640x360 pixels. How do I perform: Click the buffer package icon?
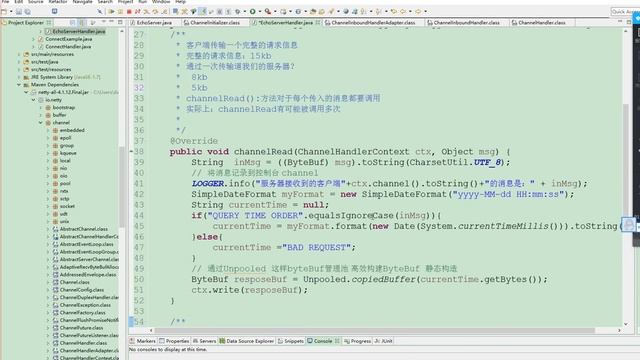(x=48, y=115)
